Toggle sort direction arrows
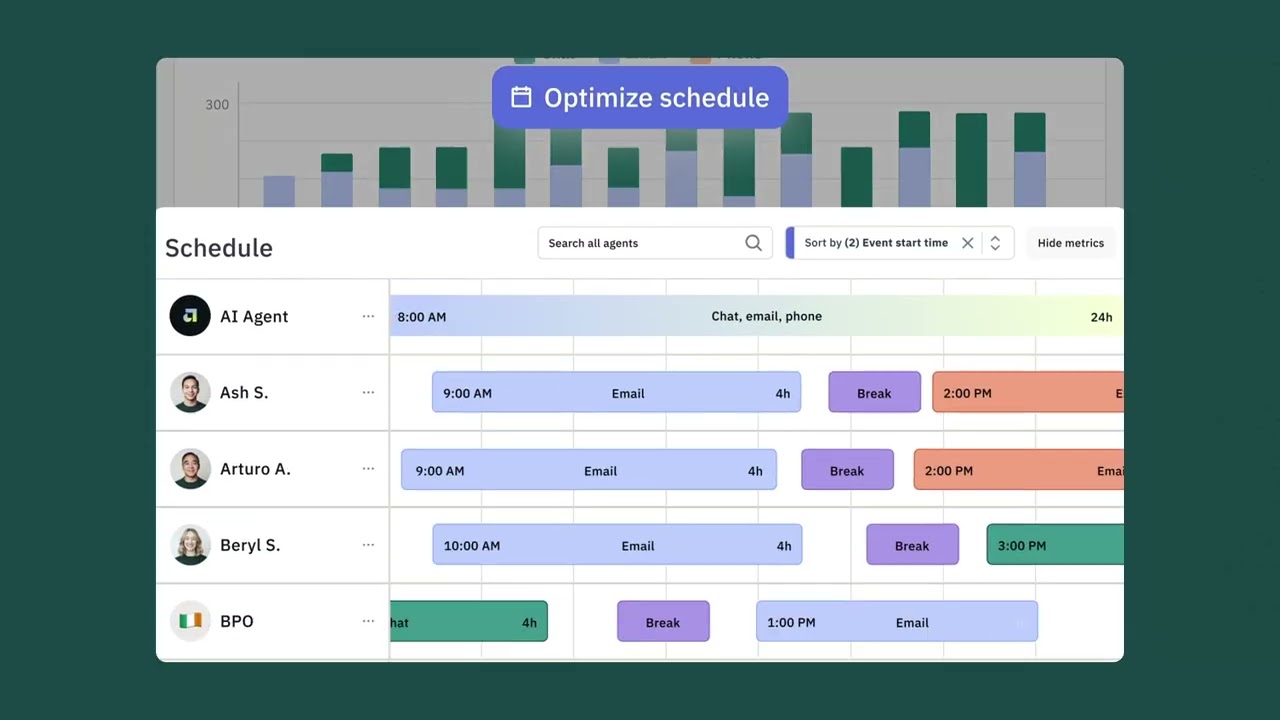The height and width of the screenshot is (720, 1280). coord(995,243)
